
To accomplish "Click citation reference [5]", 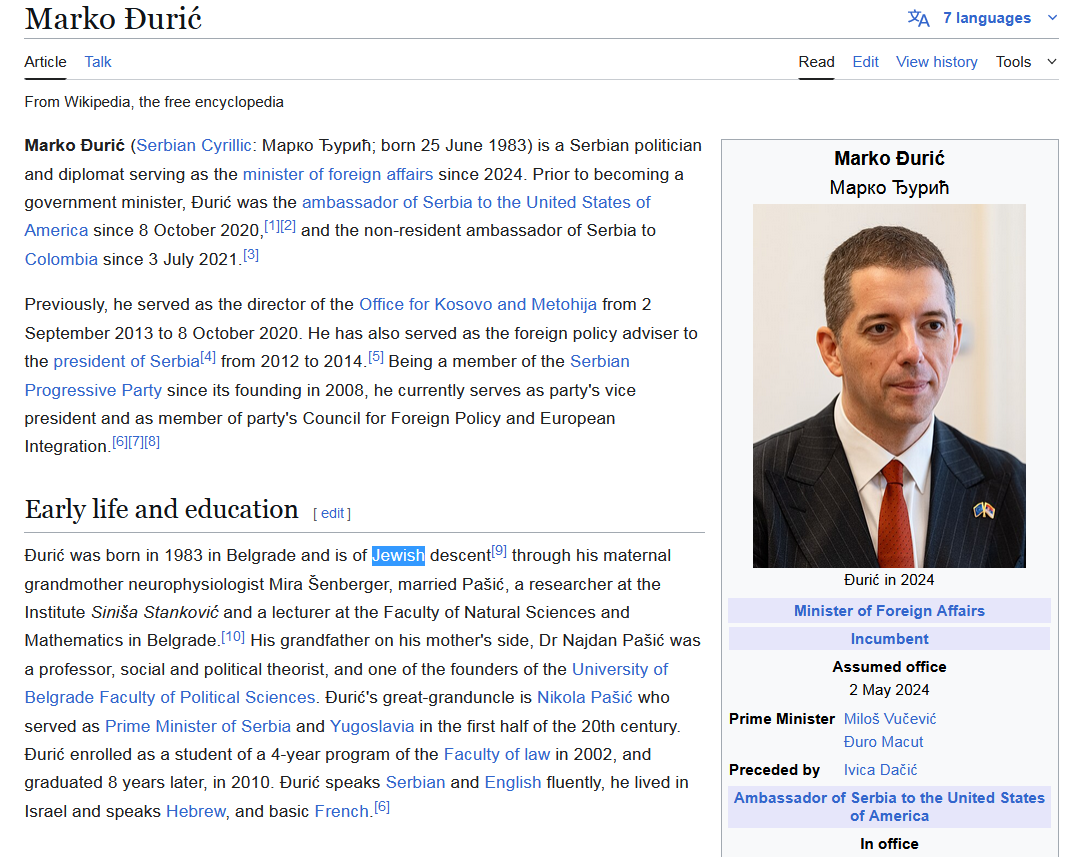I will tap(375, 357).
